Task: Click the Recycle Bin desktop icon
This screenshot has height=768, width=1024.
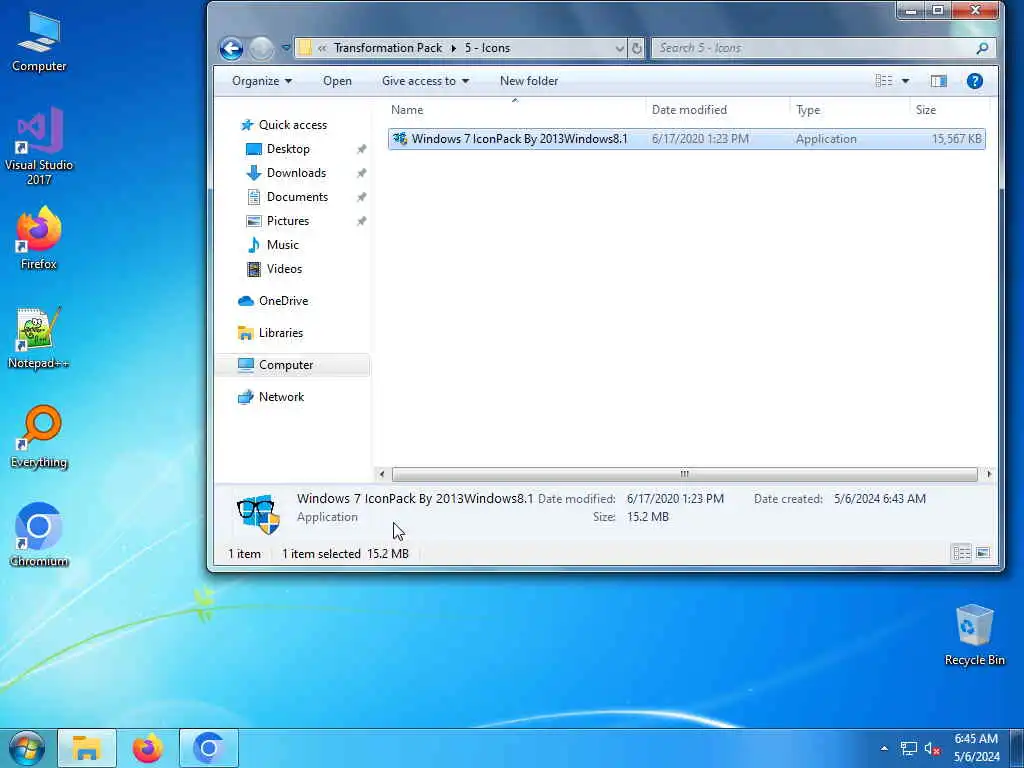Action: coord(974,635)
